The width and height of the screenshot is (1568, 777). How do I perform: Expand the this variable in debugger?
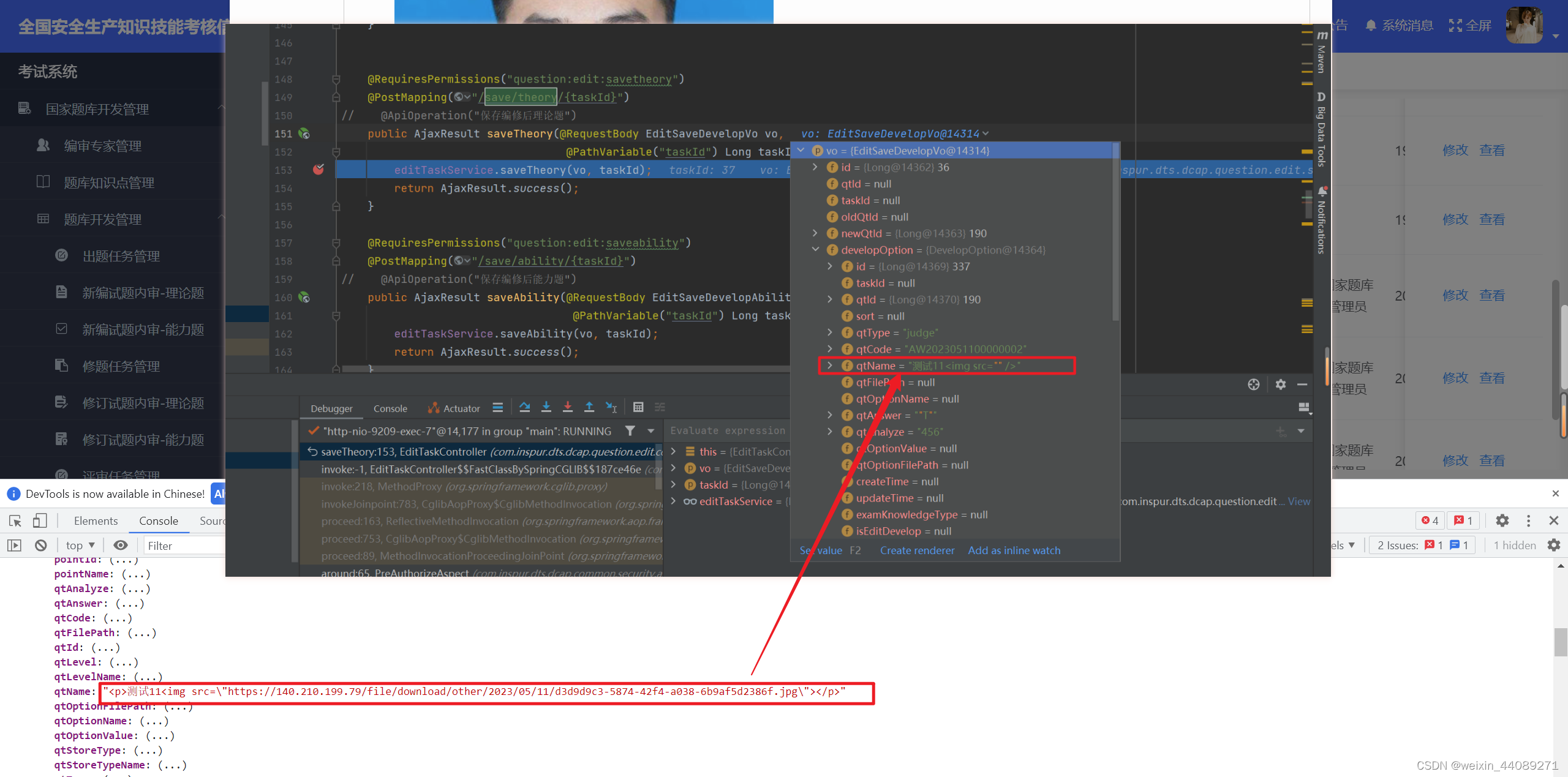coord(673,451)
